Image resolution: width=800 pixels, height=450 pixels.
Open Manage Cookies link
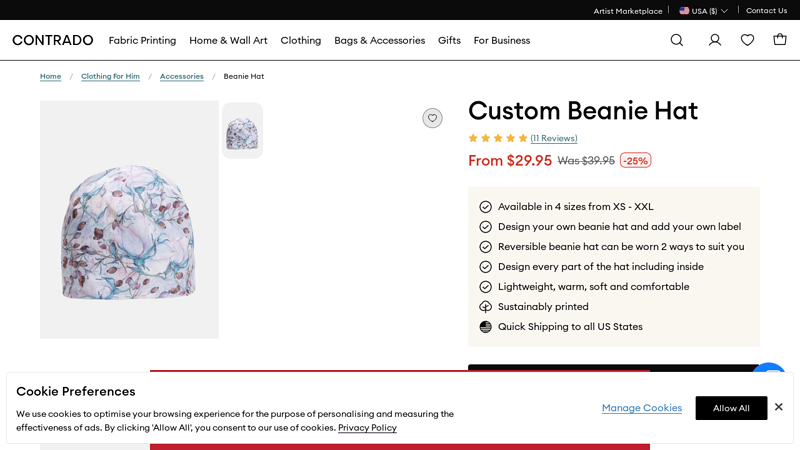[642, 408]
